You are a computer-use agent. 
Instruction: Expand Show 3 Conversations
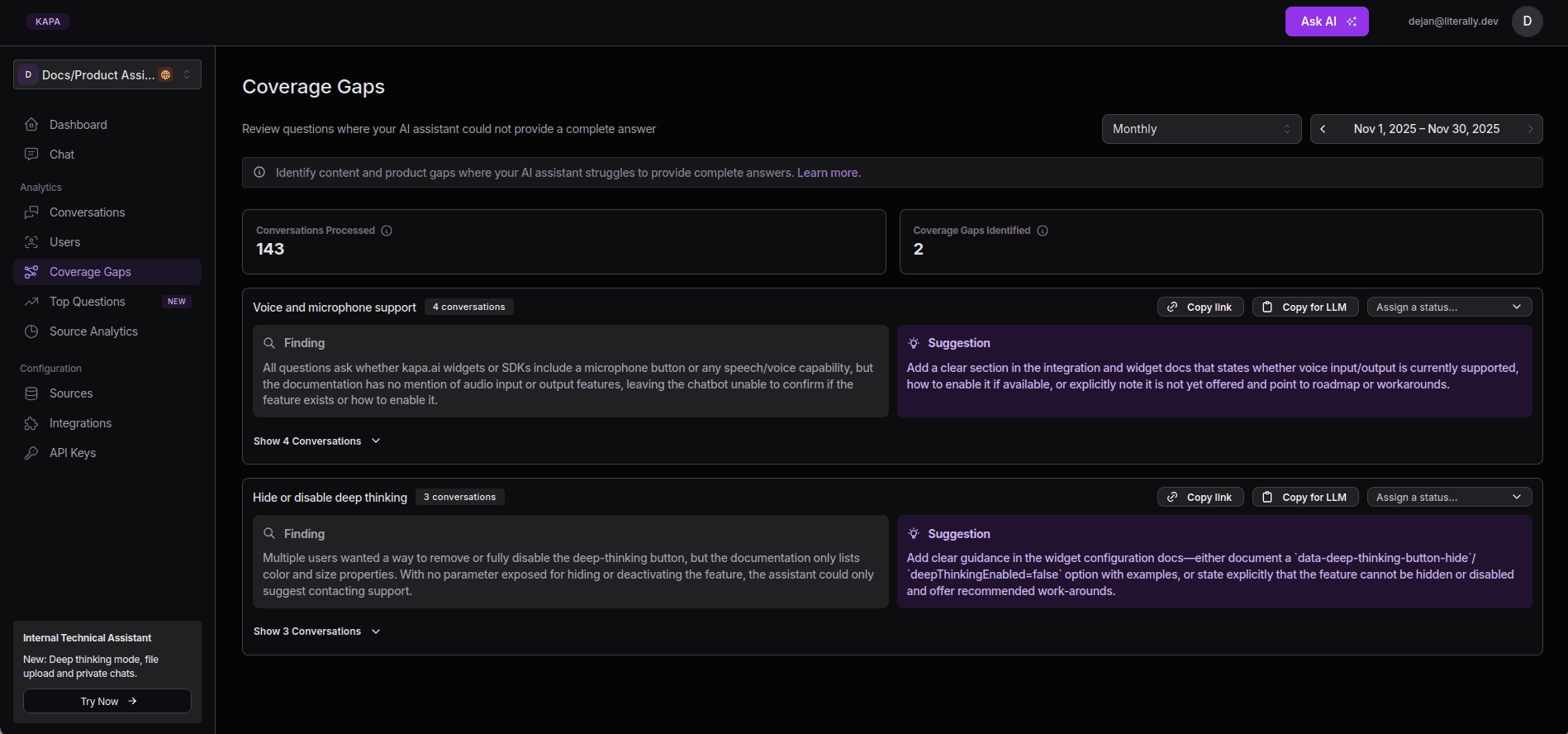click(317, 632)
